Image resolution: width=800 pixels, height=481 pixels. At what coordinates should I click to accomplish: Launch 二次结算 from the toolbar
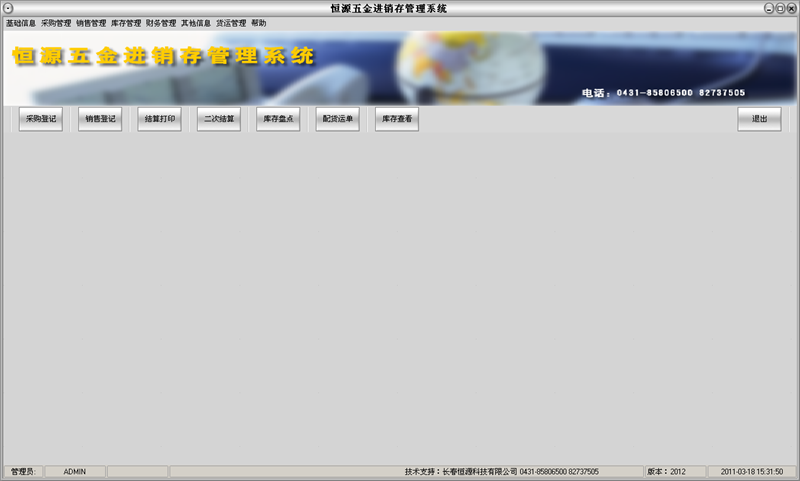(219, 119)
